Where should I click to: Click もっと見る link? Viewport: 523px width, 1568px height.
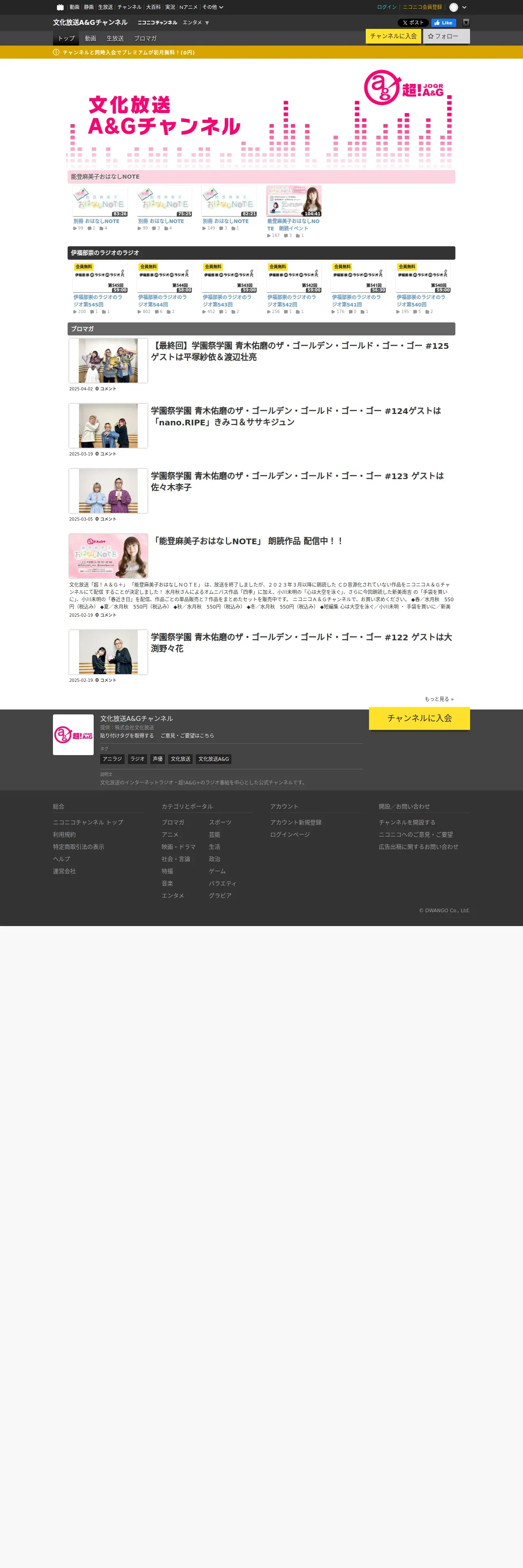tap(439, 699)
